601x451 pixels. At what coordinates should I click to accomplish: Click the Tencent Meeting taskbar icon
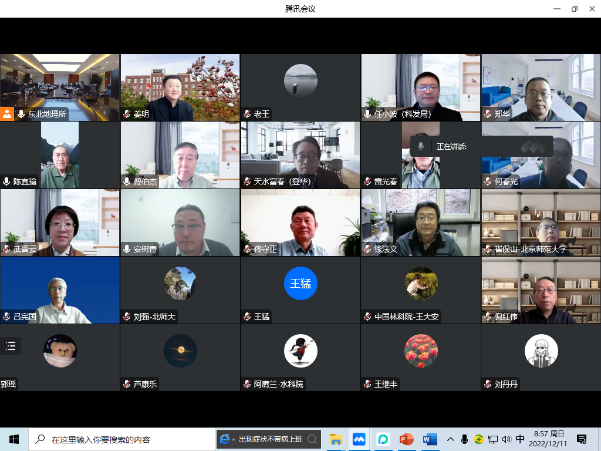tap(360, 439)
